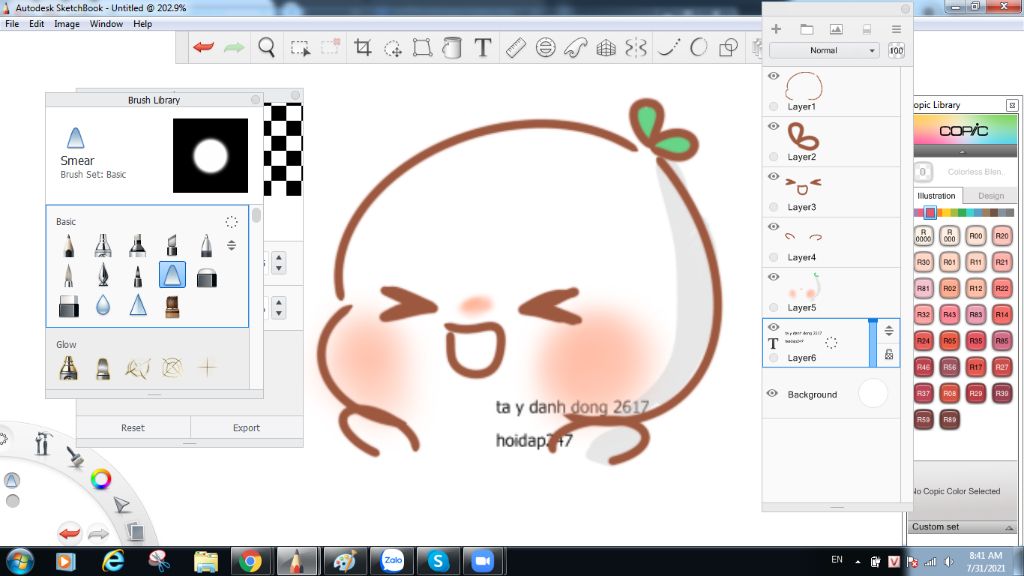
Task: Click the add image layer icon
Action: point(836,29)
